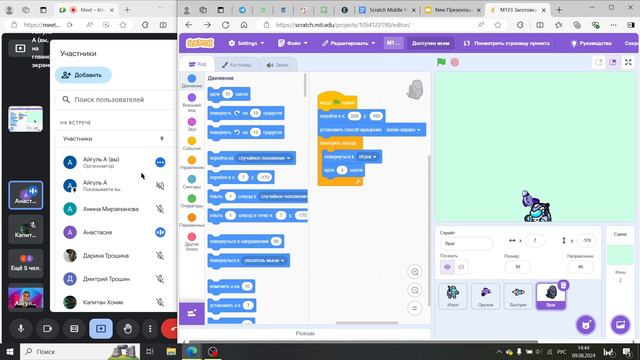
Task: Select the Сцена backdrop thumbnail
Action: pos(620,254)
